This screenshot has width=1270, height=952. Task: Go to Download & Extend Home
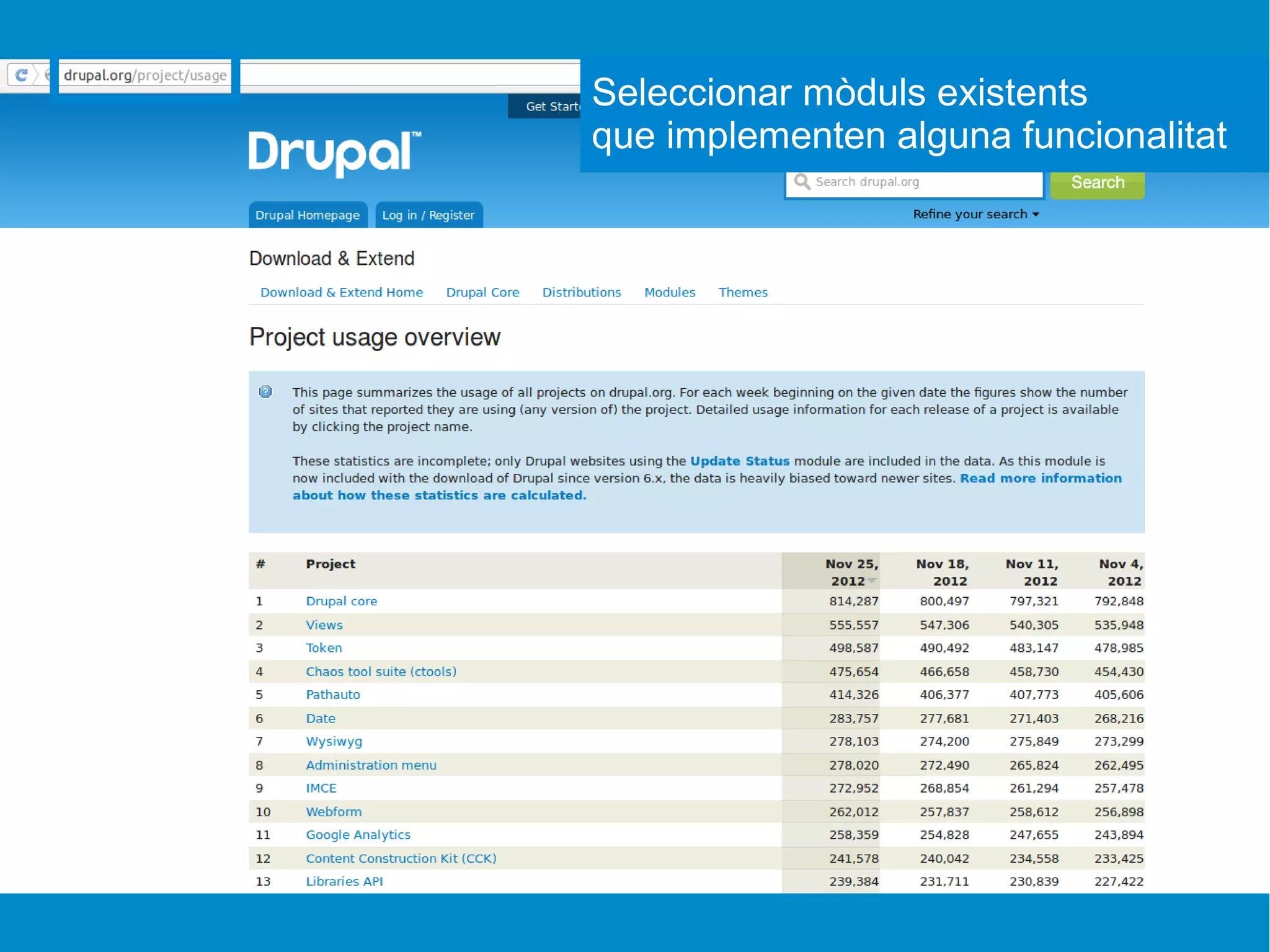click(x=342, y=292)
